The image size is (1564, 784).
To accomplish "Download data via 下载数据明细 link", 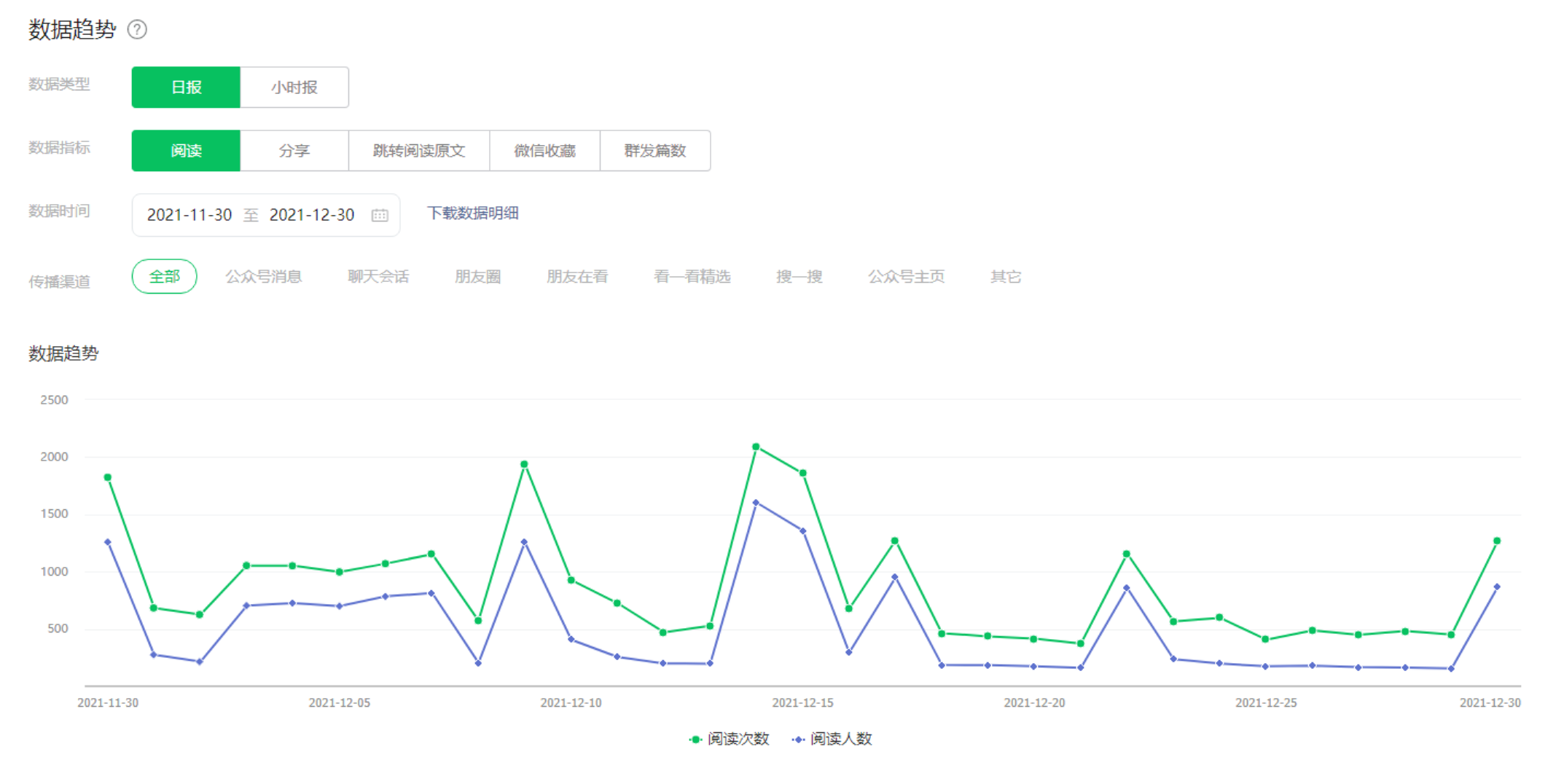I will 472,213.
